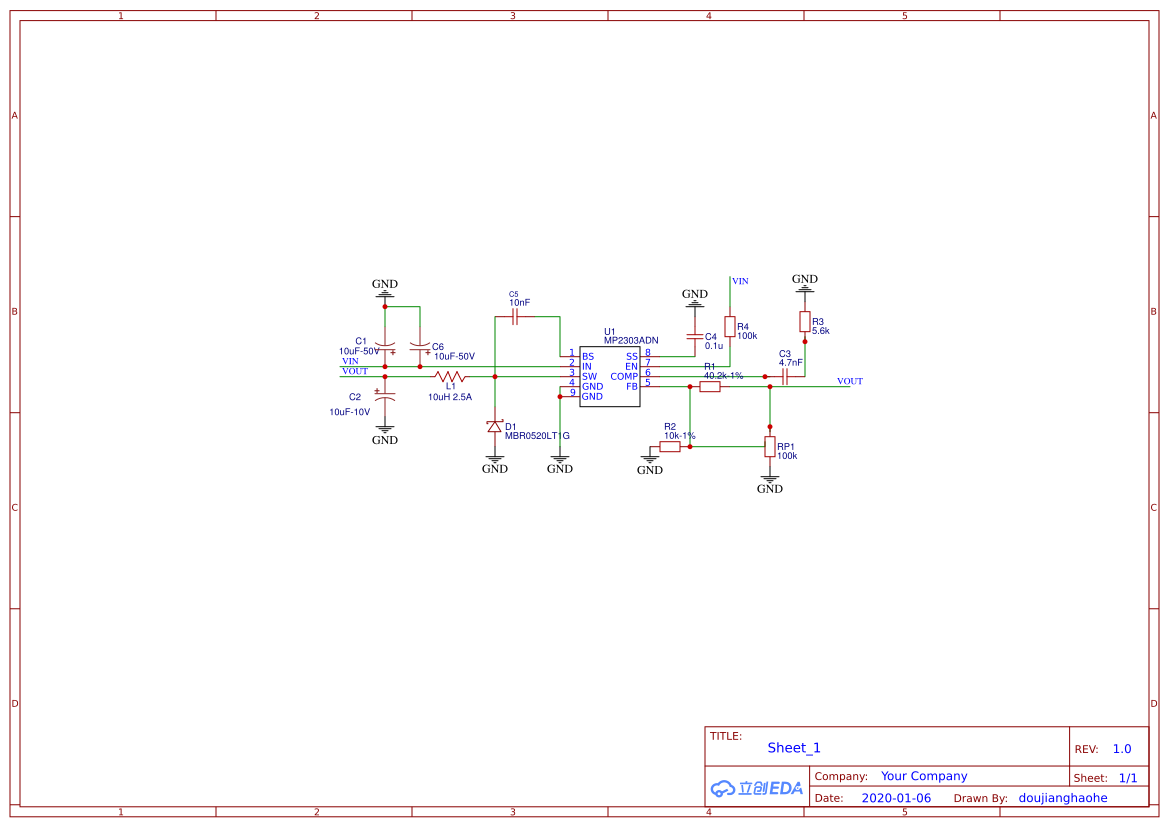Viewport: 1169px width, 827px height.
Task: Select the C4 capacitor symbol
Action: tap(695, 336)
